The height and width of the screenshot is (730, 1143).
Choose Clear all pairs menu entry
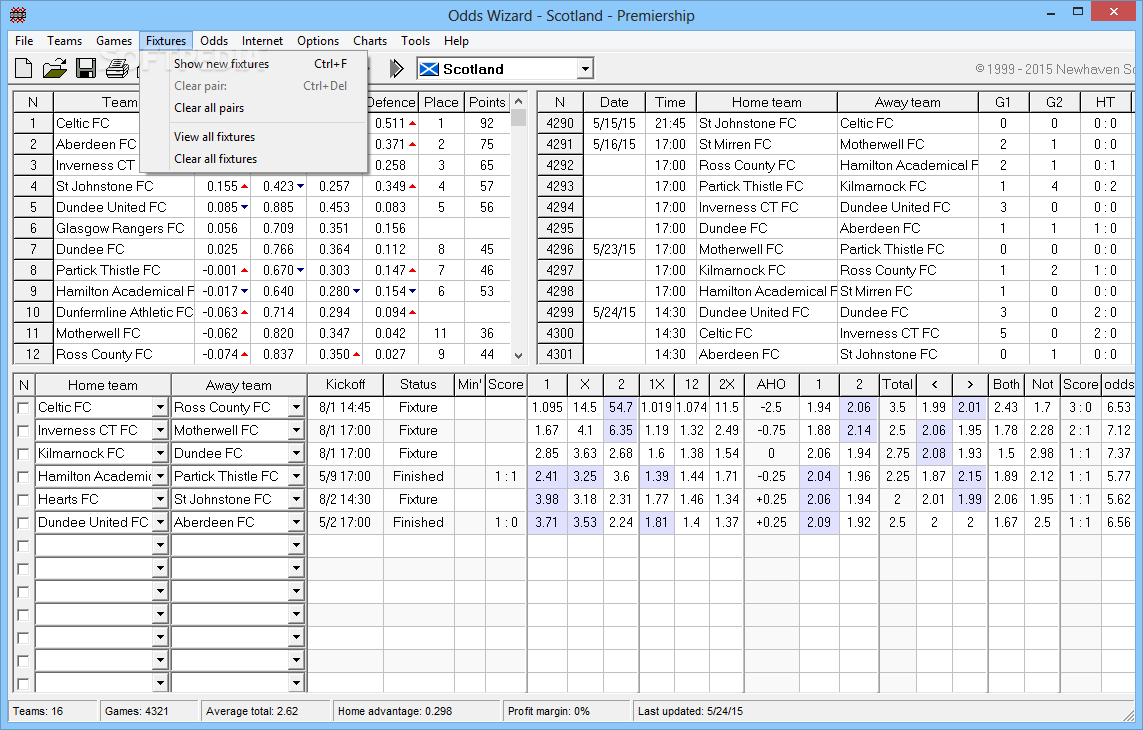point(253,108)
